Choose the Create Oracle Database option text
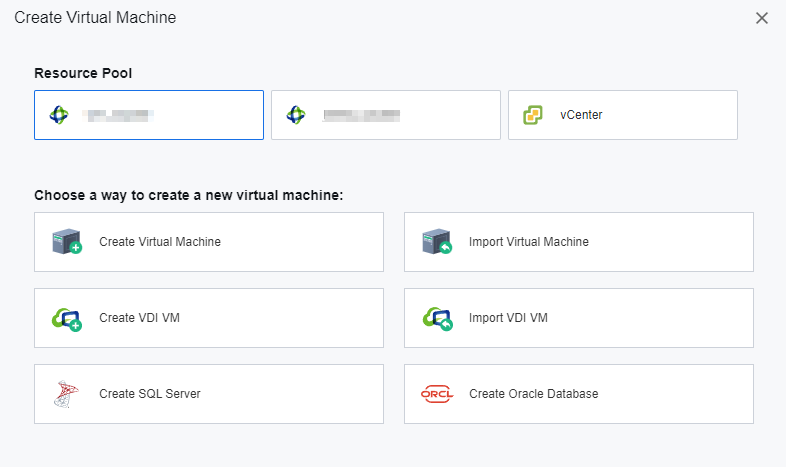 [534, 394]
